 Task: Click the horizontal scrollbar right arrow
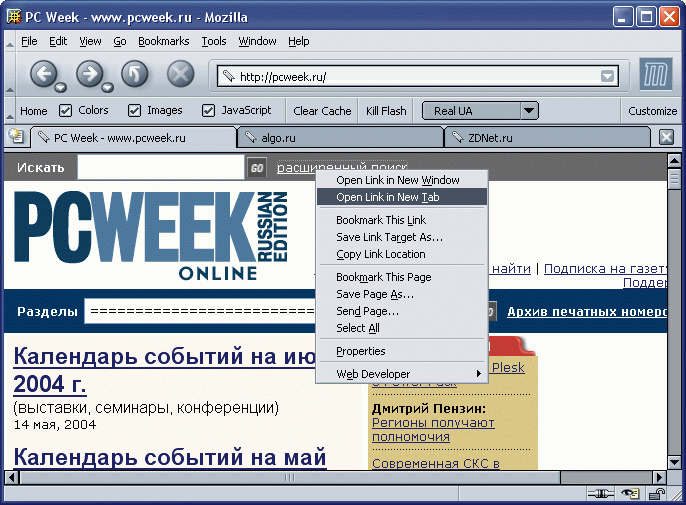[659, 477]
